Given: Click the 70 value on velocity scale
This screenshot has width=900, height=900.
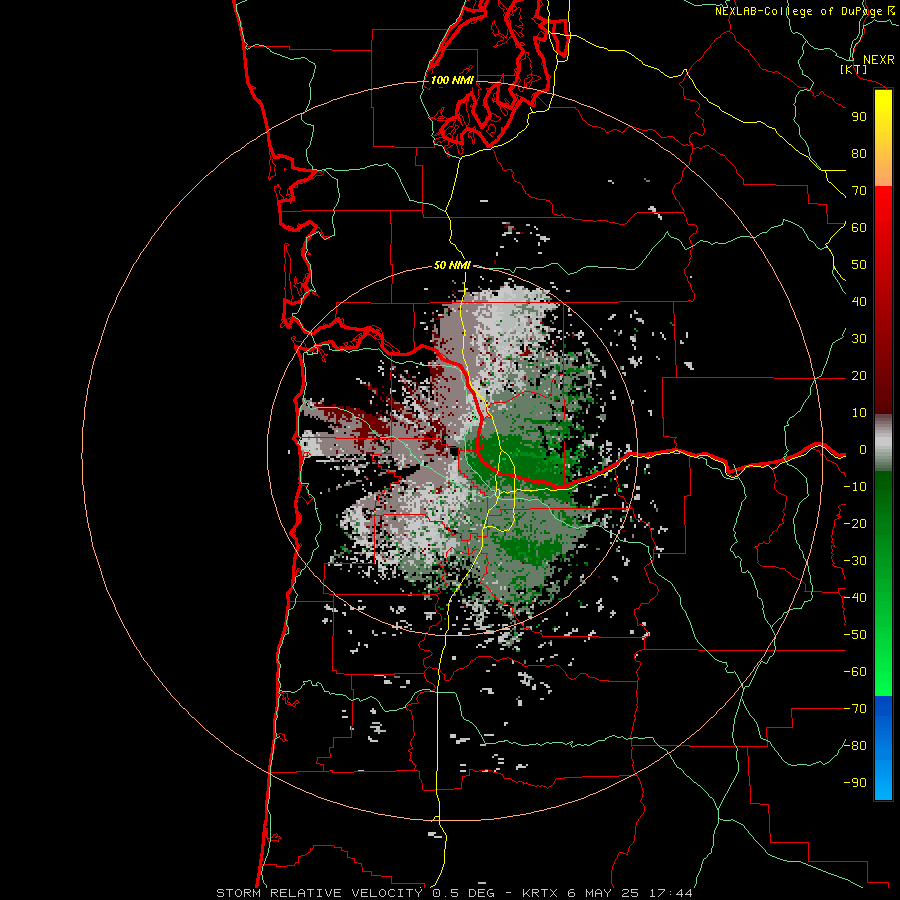Looking at the screenshot, I should click(x=859, y=191).
